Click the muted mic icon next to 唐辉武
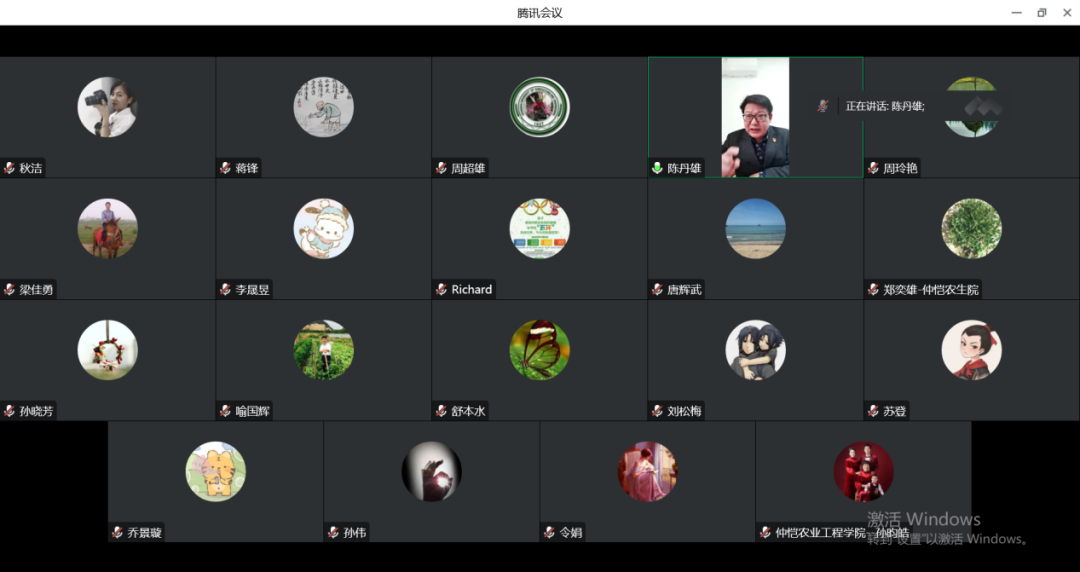1080x572 pixels. point(657,289)
